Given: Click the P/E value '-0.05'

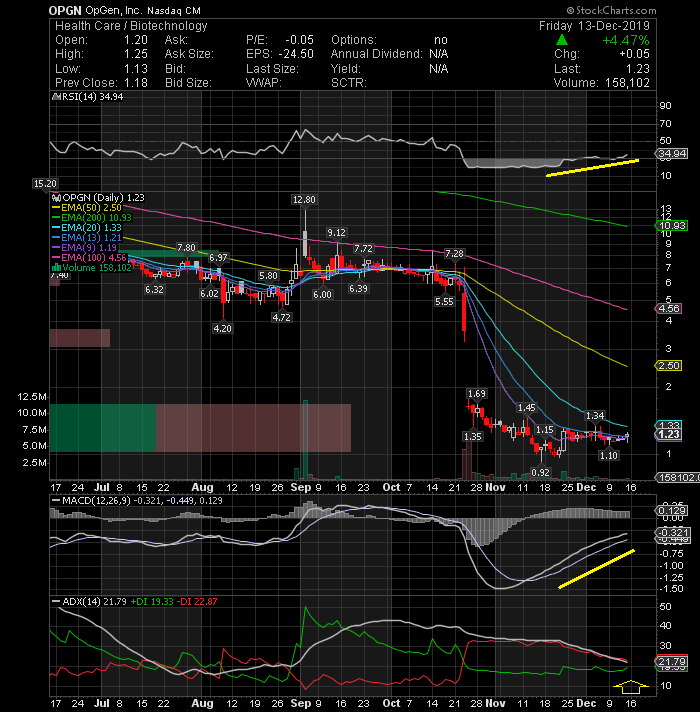Looking at the screenshot, I should click(x=300, y=40).
